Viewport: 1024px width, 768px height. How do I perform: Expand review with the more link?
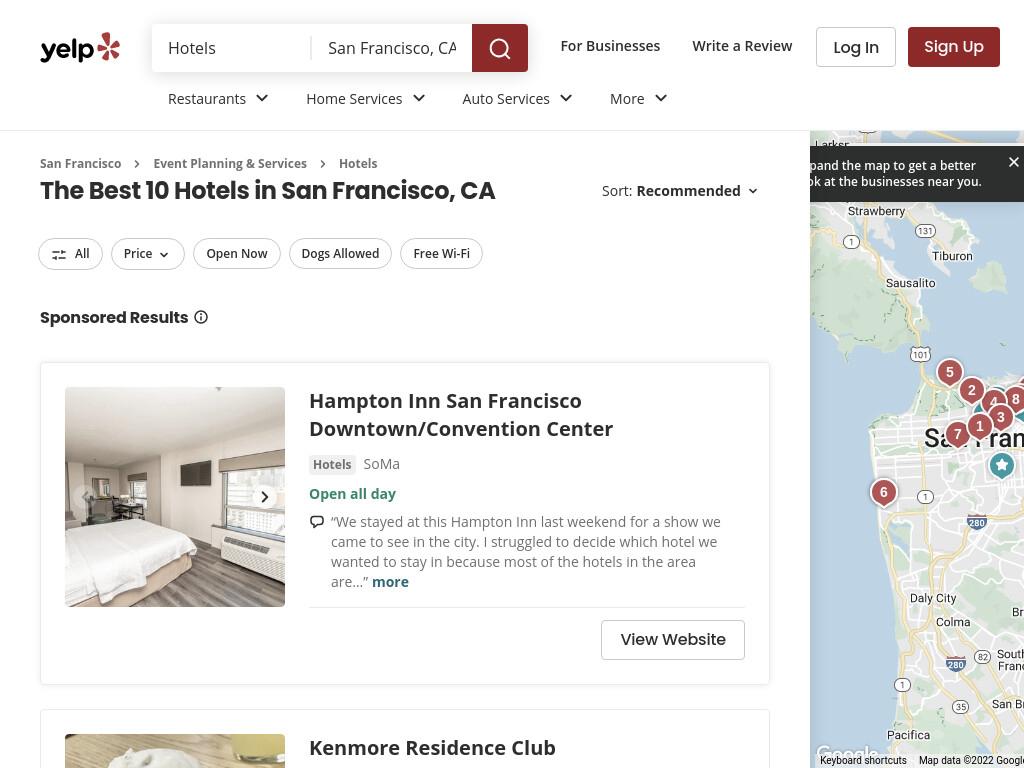coord(391,582)
